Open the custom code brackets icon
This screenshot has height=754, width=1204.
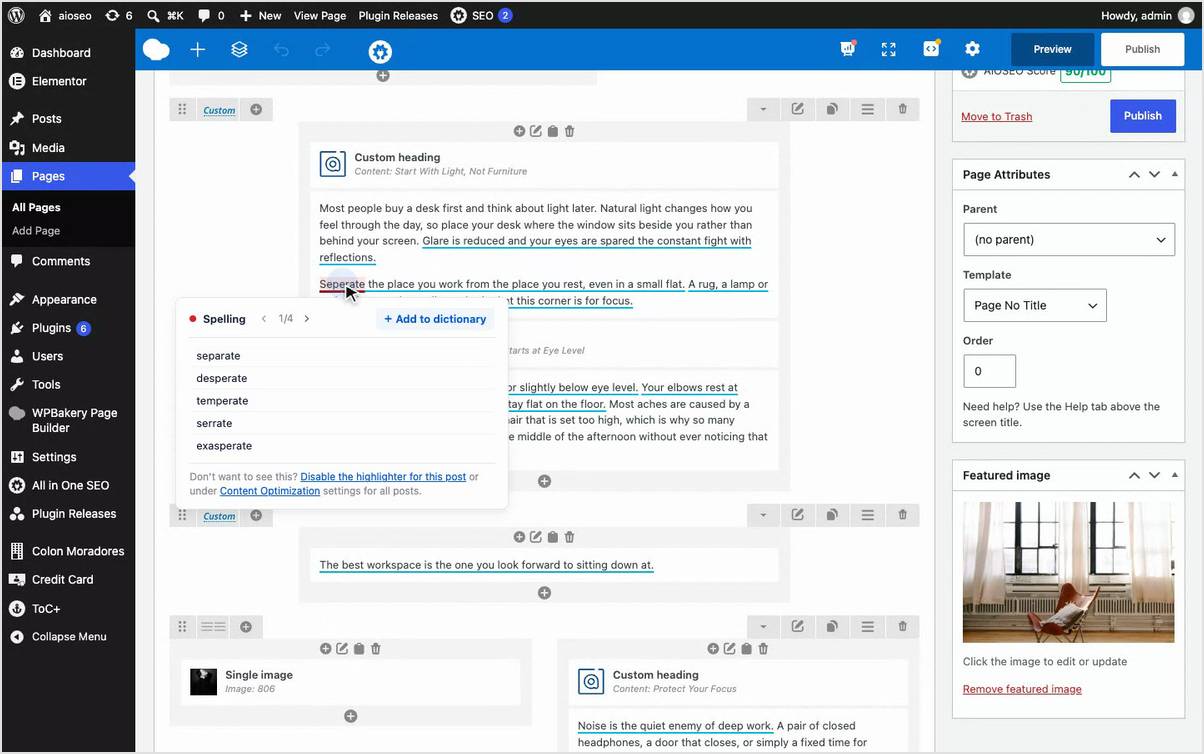point(931,49)
